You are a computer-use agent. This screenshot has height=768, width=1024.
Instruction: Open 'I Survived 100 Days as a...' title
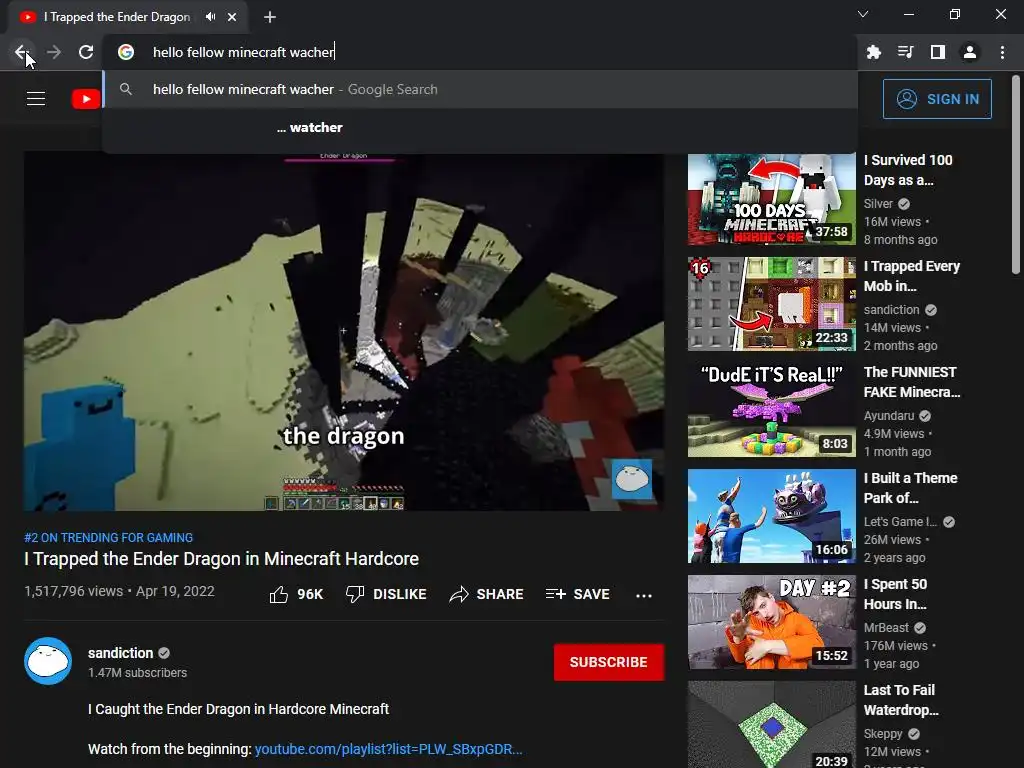click(x=908, y=170)
